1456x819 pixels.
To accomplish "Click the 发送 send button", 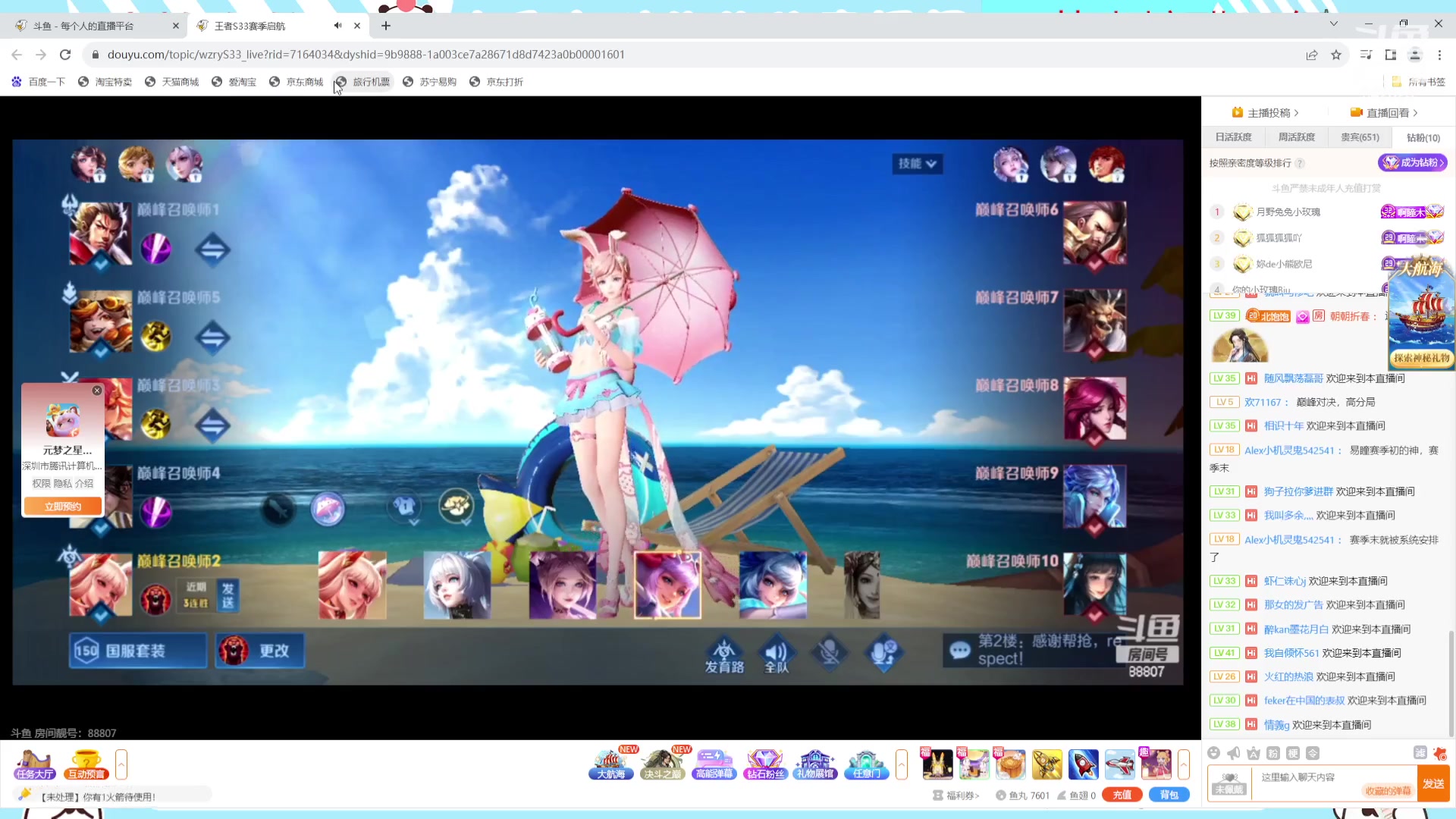I will [1432, 783].
